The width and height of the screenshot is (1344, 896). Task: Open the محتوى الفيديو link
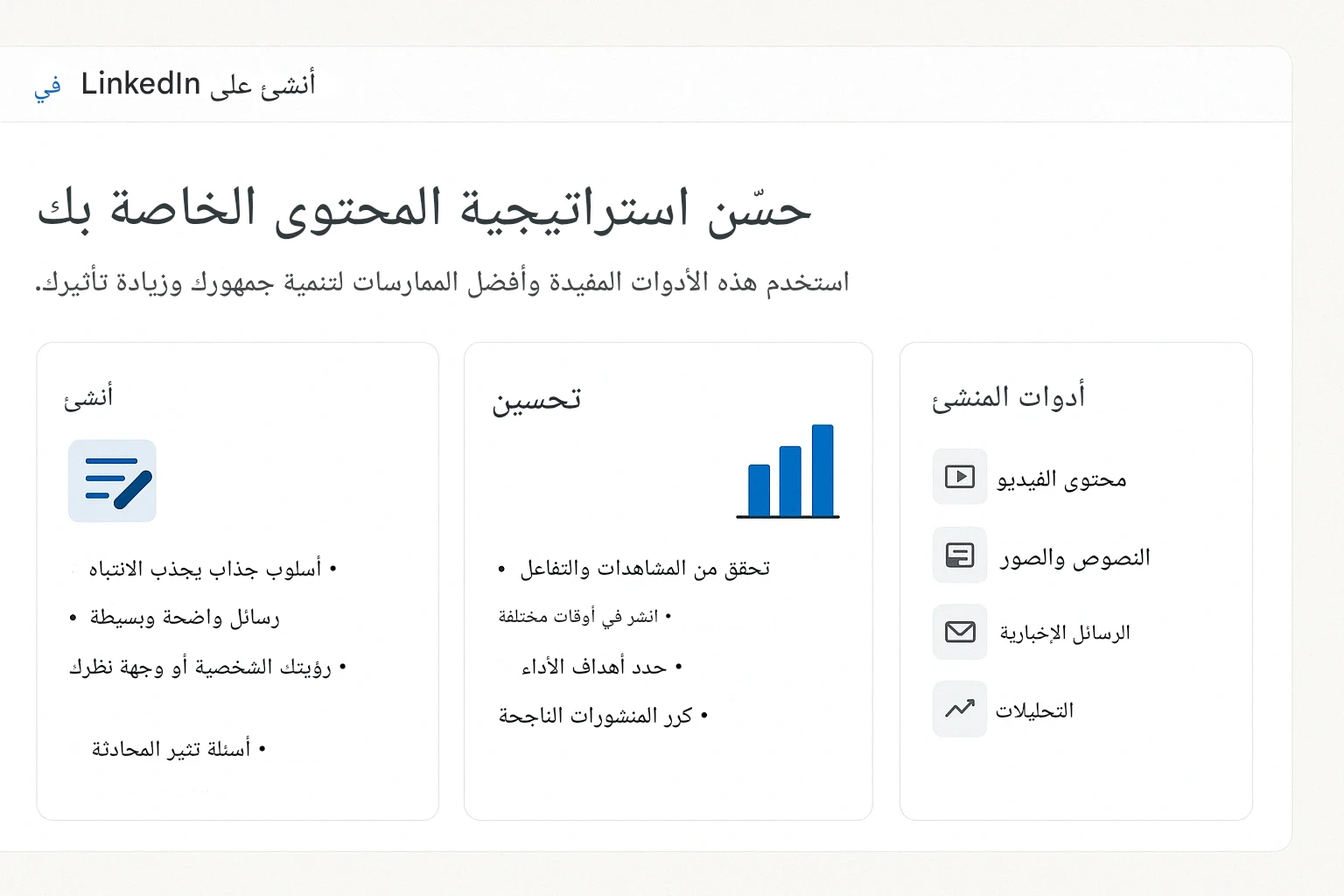1061,479
